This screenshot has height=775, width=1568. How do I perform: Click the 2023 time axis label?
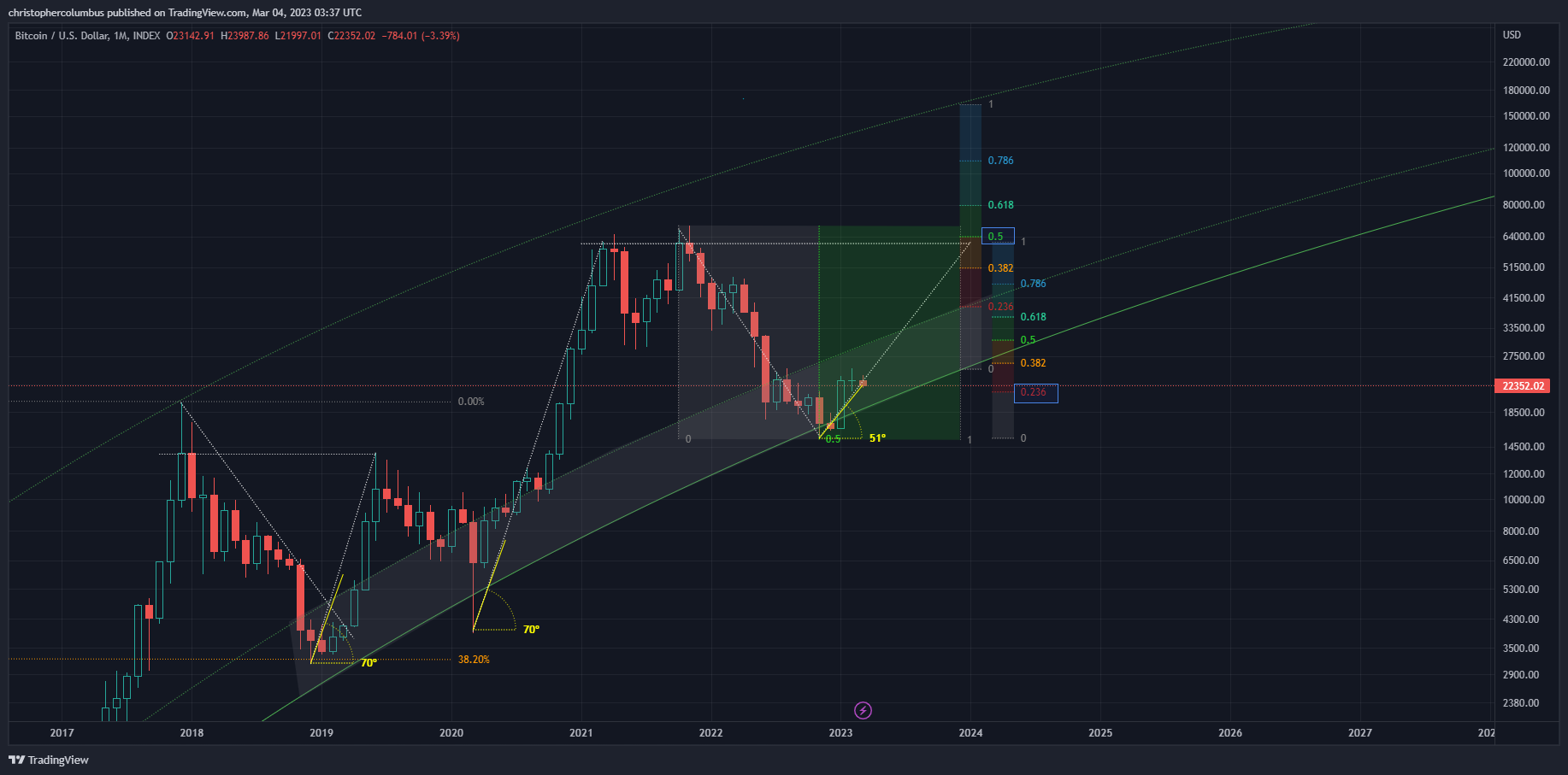pos(840,732)
